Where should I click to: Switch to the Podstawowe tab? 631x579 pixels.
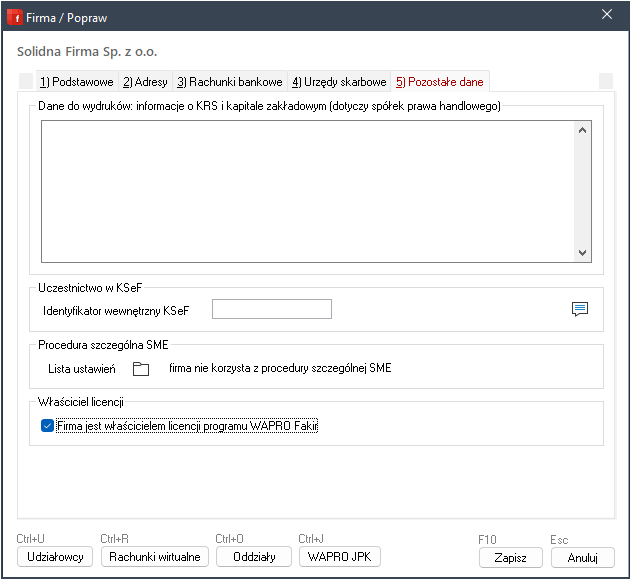76,82
